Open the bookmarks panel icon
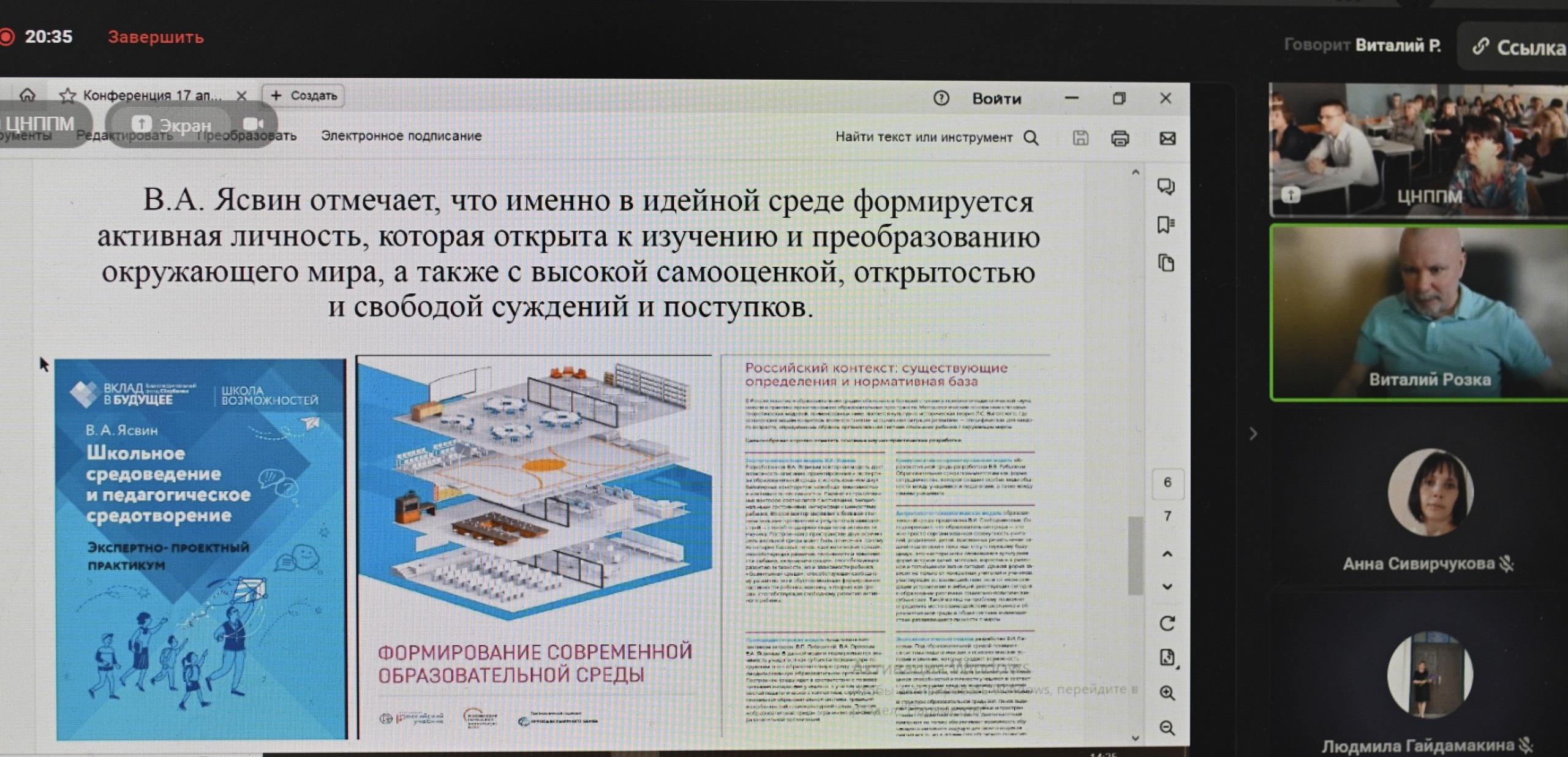 coord(1166,224)
